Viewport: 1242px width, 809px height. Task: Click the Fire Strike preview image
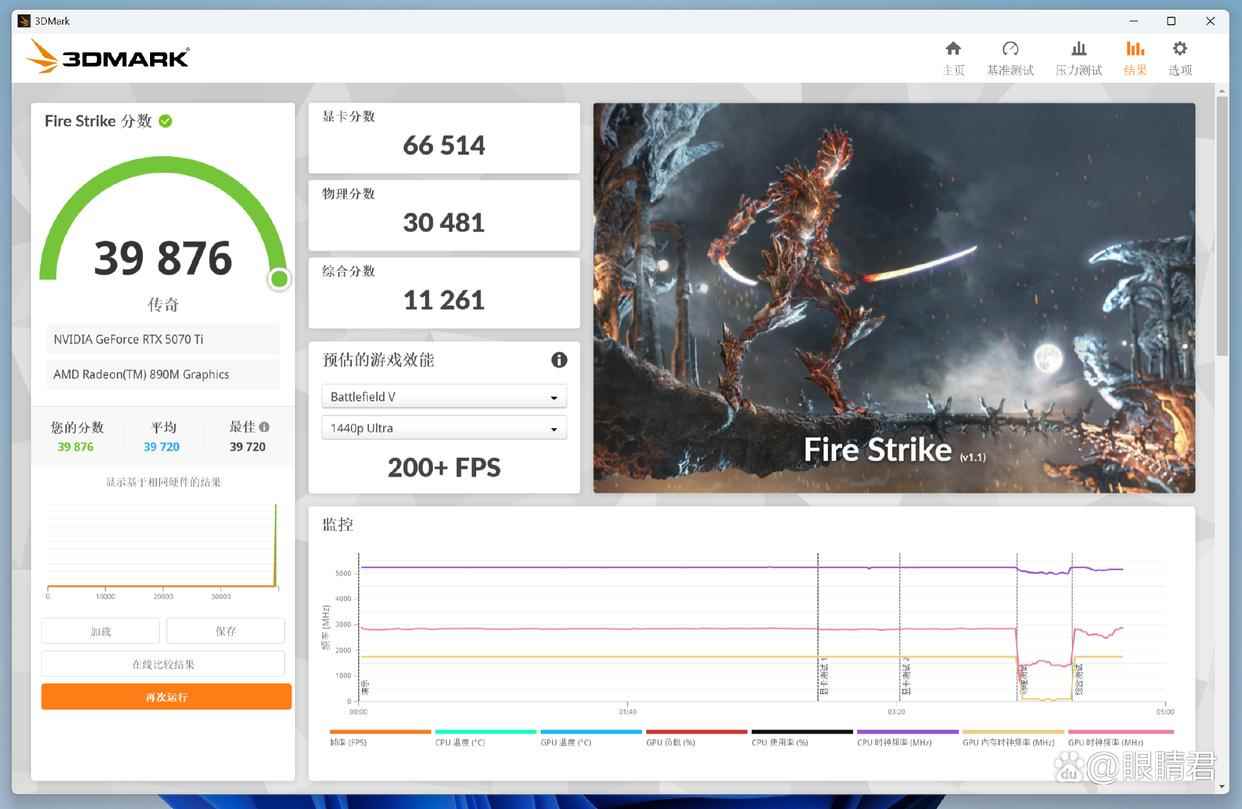click(x=894, y=298)
